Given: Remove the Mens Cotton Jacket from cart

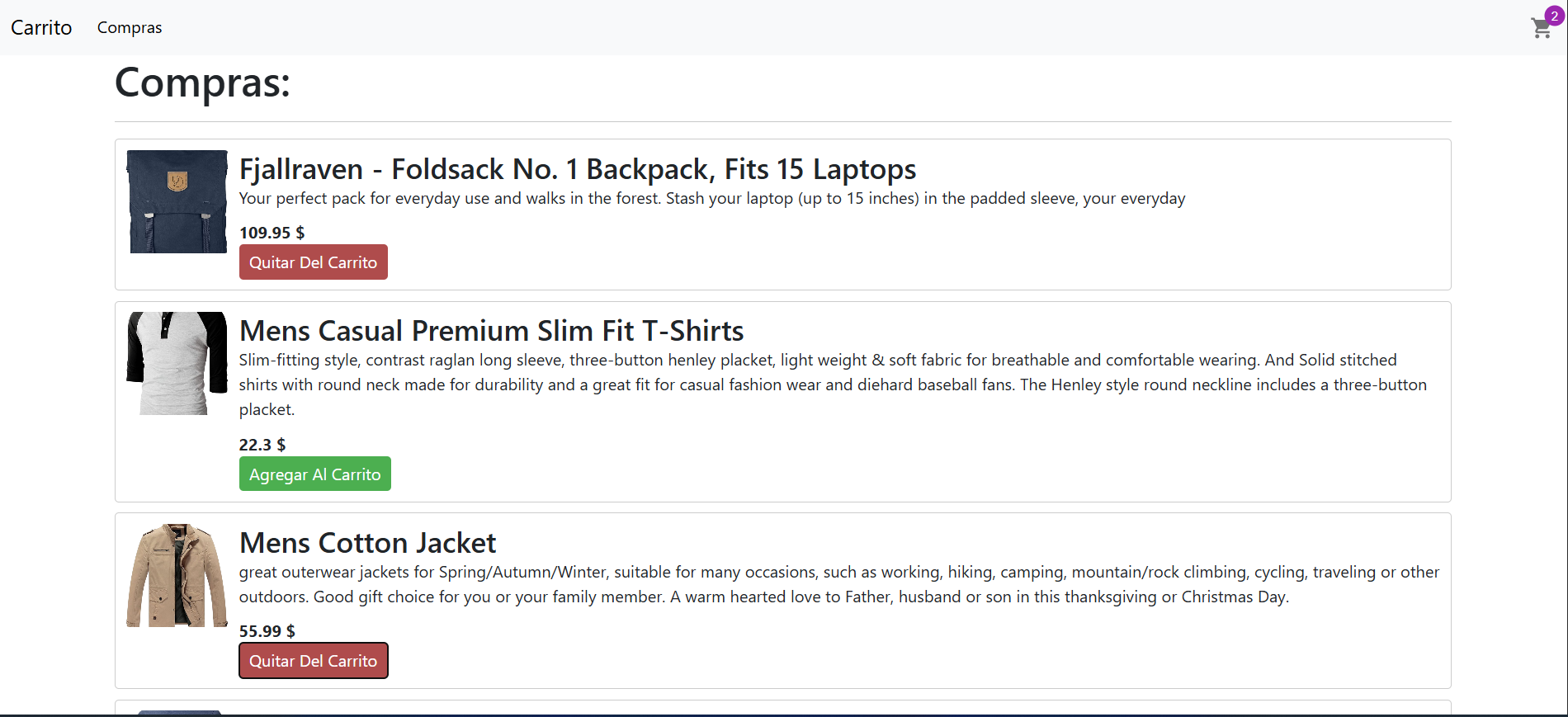Looking at the screenshot, I should 313,661.
